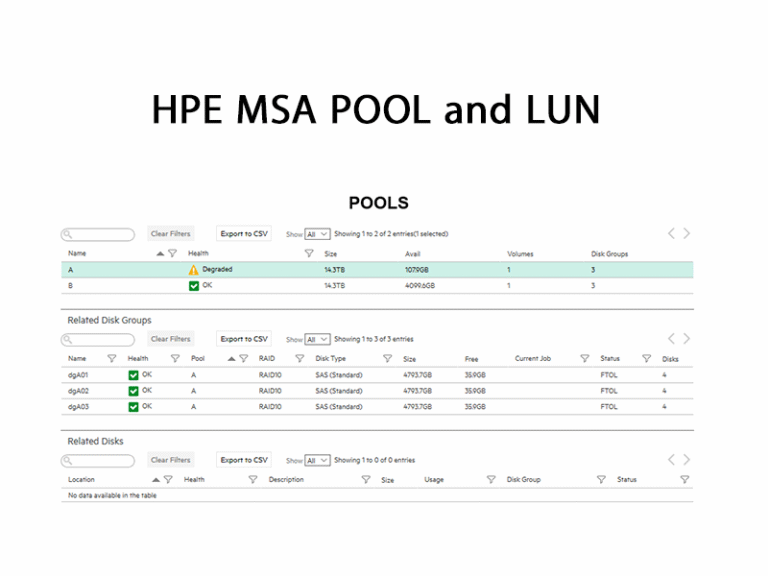Viewport: 768px width, 576px height.
Task: Select pool A row in Pools table
Action: pos(378,270)
